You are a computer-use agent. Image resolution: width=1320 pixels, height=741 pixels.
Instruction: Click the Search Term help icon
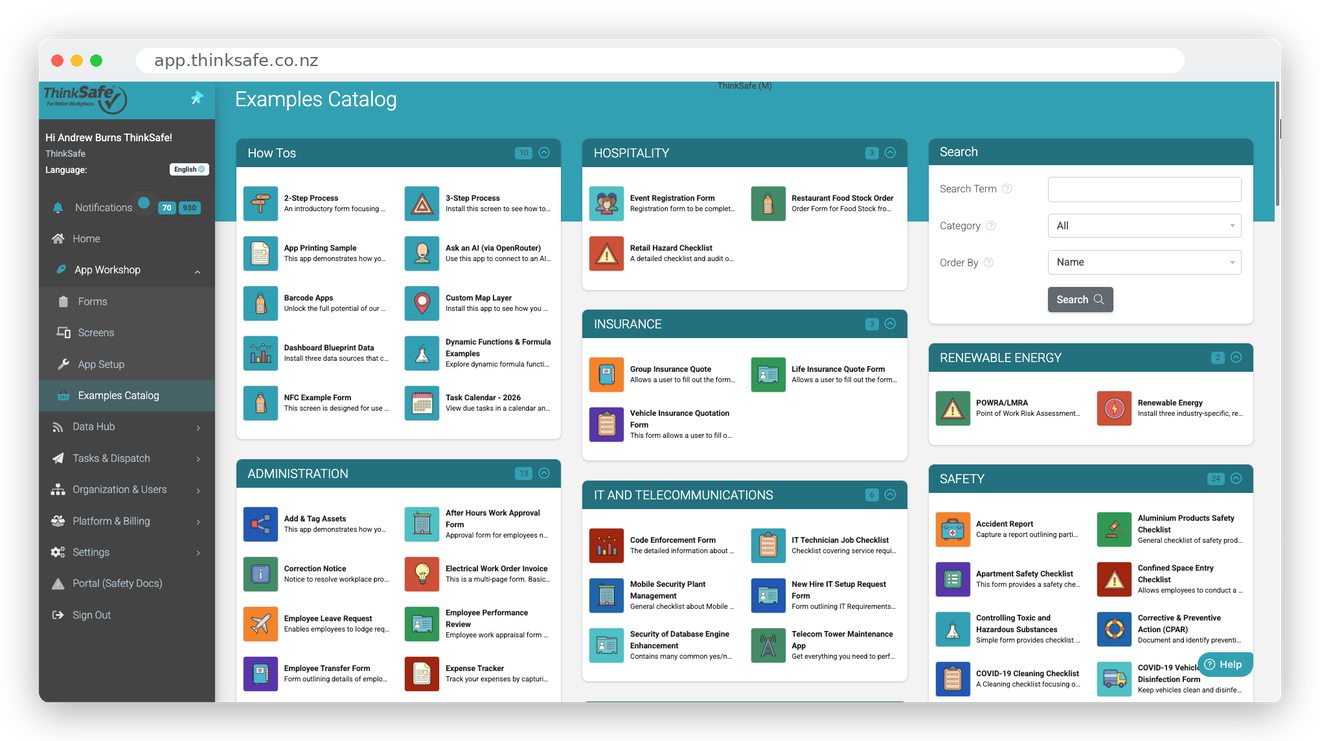coord(1007,189)
